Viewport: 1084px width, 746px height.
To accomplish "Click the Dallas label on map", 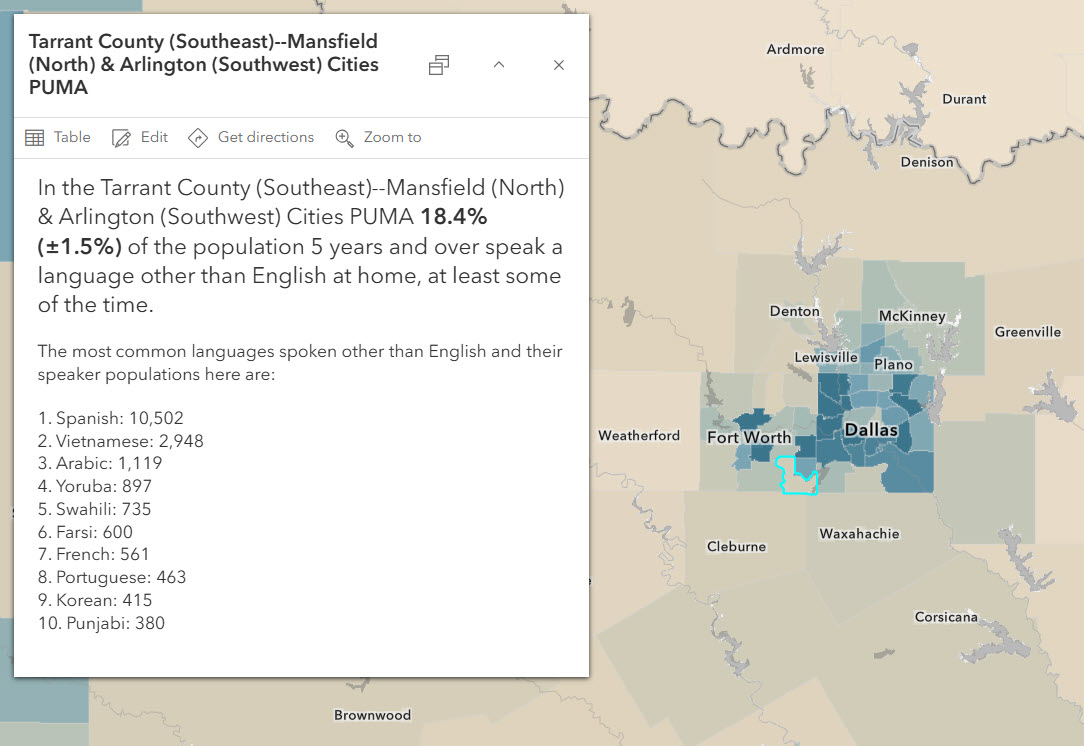I will pyautogui.click(x=871, y=430).
